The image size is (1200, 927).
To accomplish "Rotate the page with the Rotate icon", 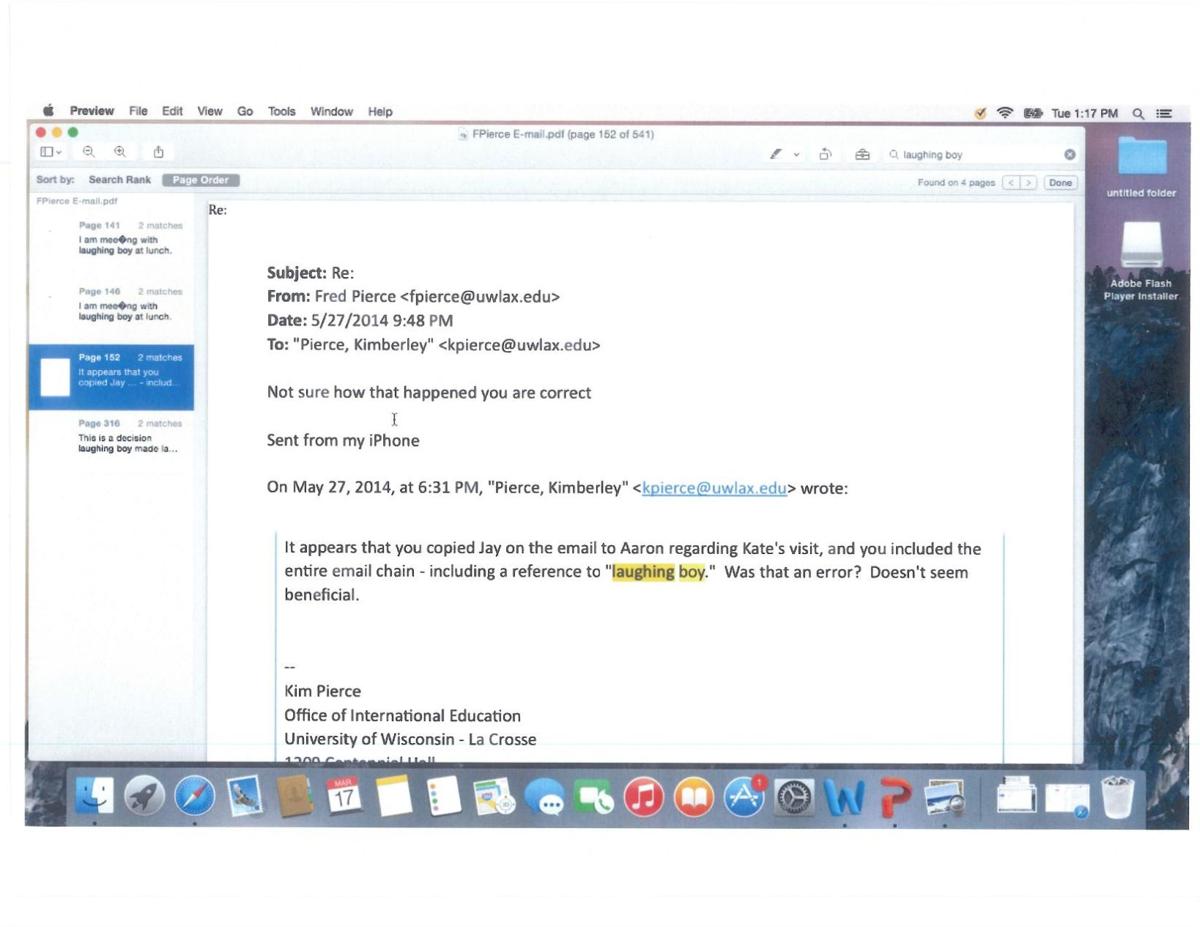I will pyautogui.click(x=826, y=155).
